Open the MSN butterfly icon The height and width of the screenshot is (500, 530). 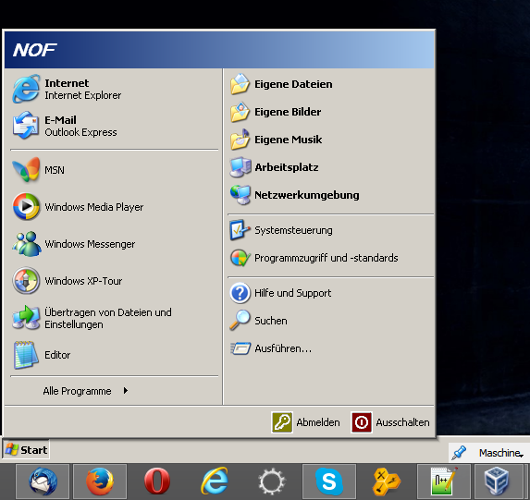26,170
